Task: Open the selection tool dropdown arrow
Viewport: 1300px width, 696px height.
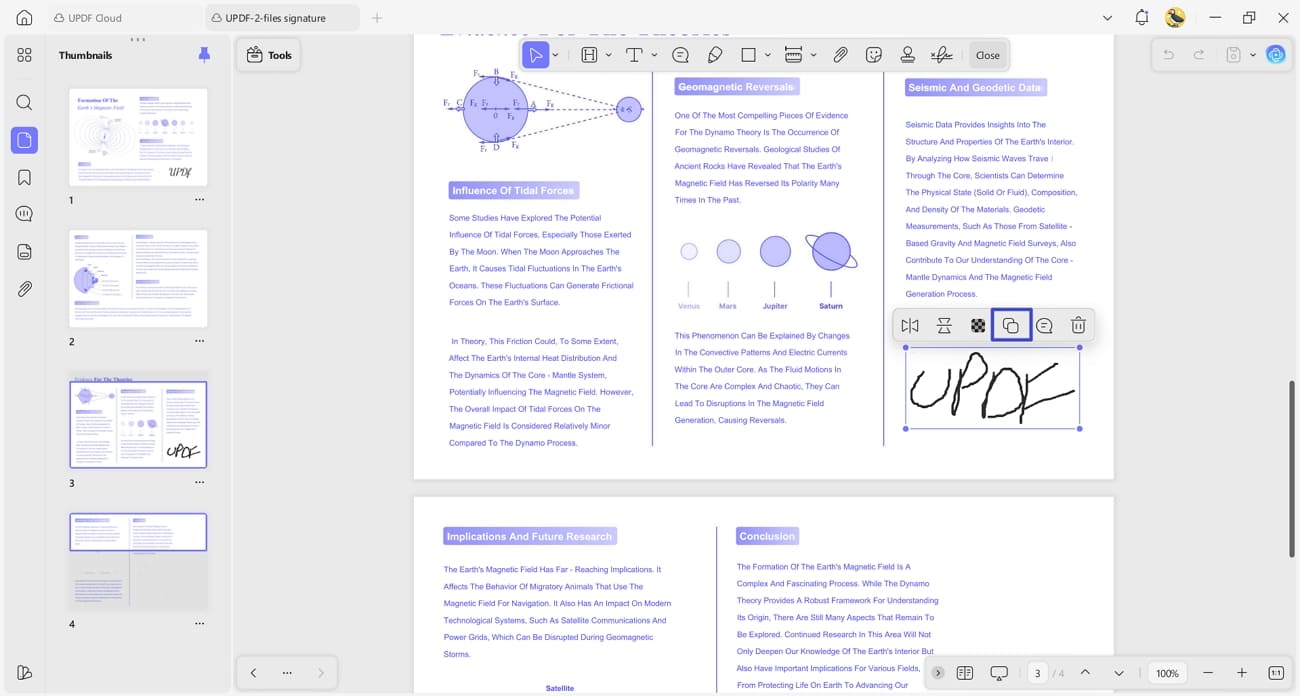Action: pos(555,55)
